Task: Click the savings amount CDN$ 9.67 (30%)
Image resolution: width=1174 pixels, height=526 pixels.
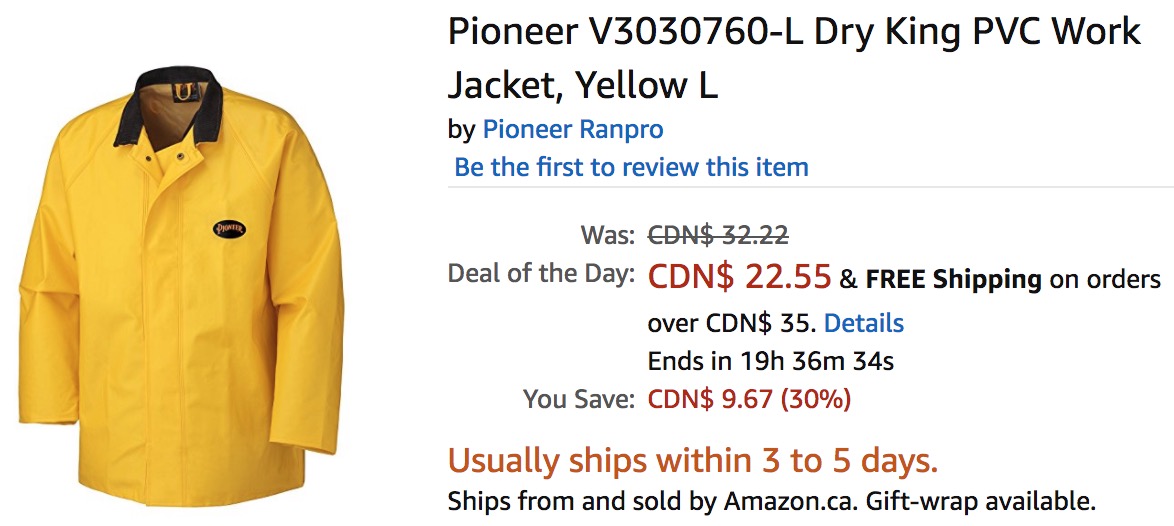Action: [x=749, y=400]
